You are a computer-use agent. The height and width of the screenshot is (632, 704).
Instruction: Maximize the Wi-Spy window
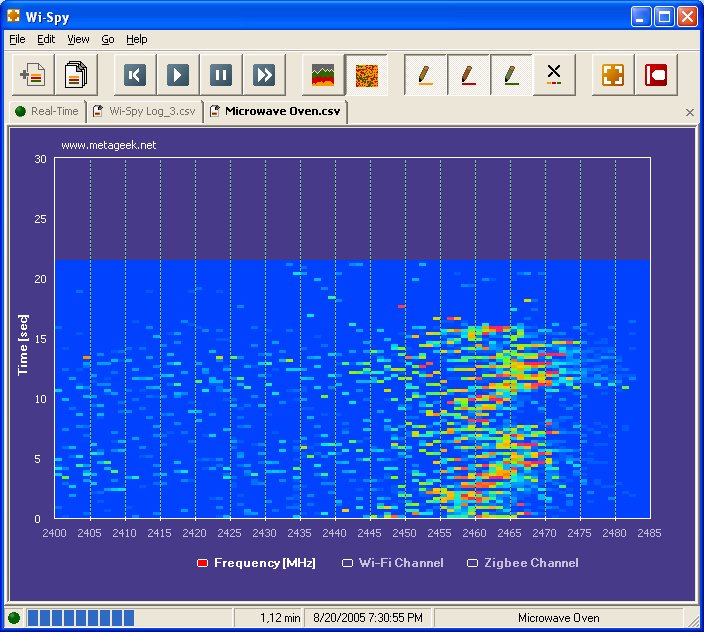coord(664,17)
